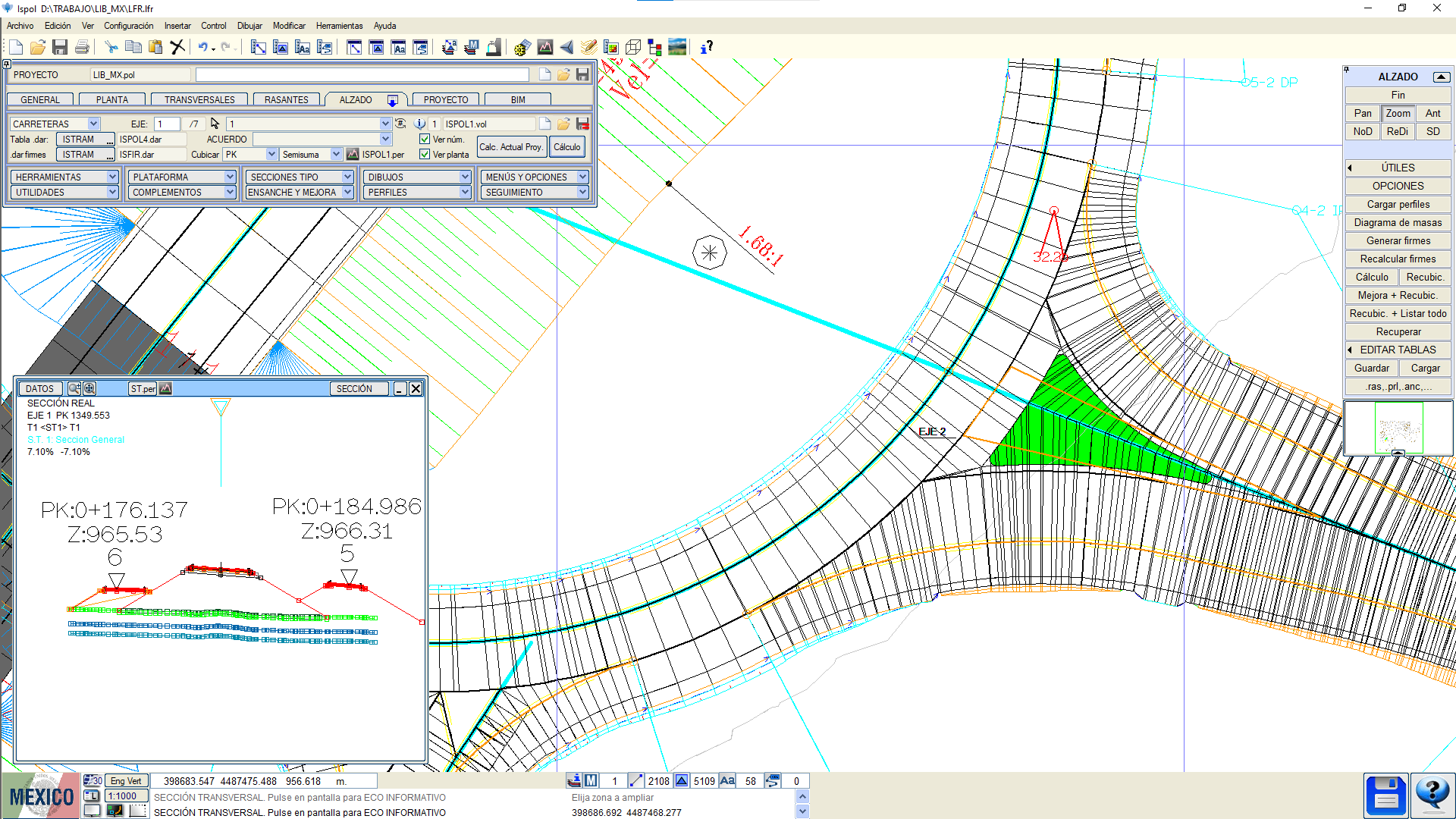Click the profile chart icon beside ST.per
The width and height of the screenshot is (1456, 819).
tap(166, 388)
